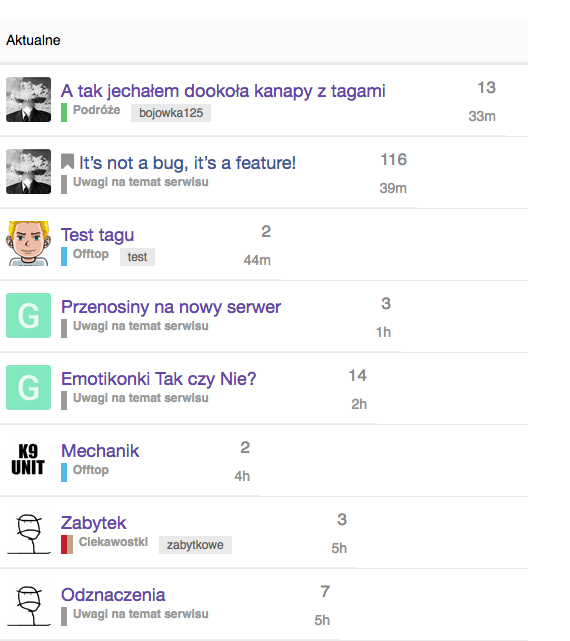Click the Aktualne header
Screen dimensions: 570x641
tap(33, 40)
